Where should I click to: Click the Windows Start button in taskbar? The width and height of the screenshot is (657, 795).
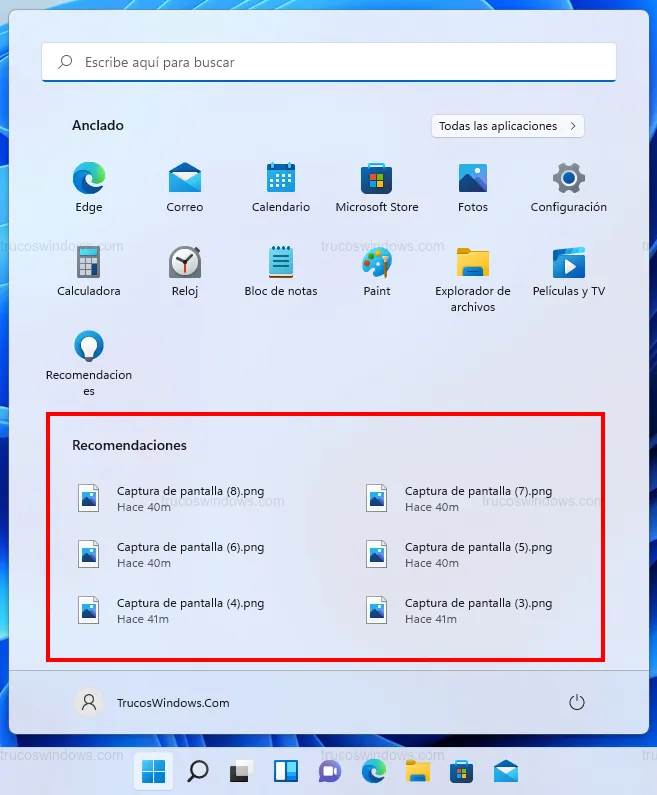click(154, 771)
